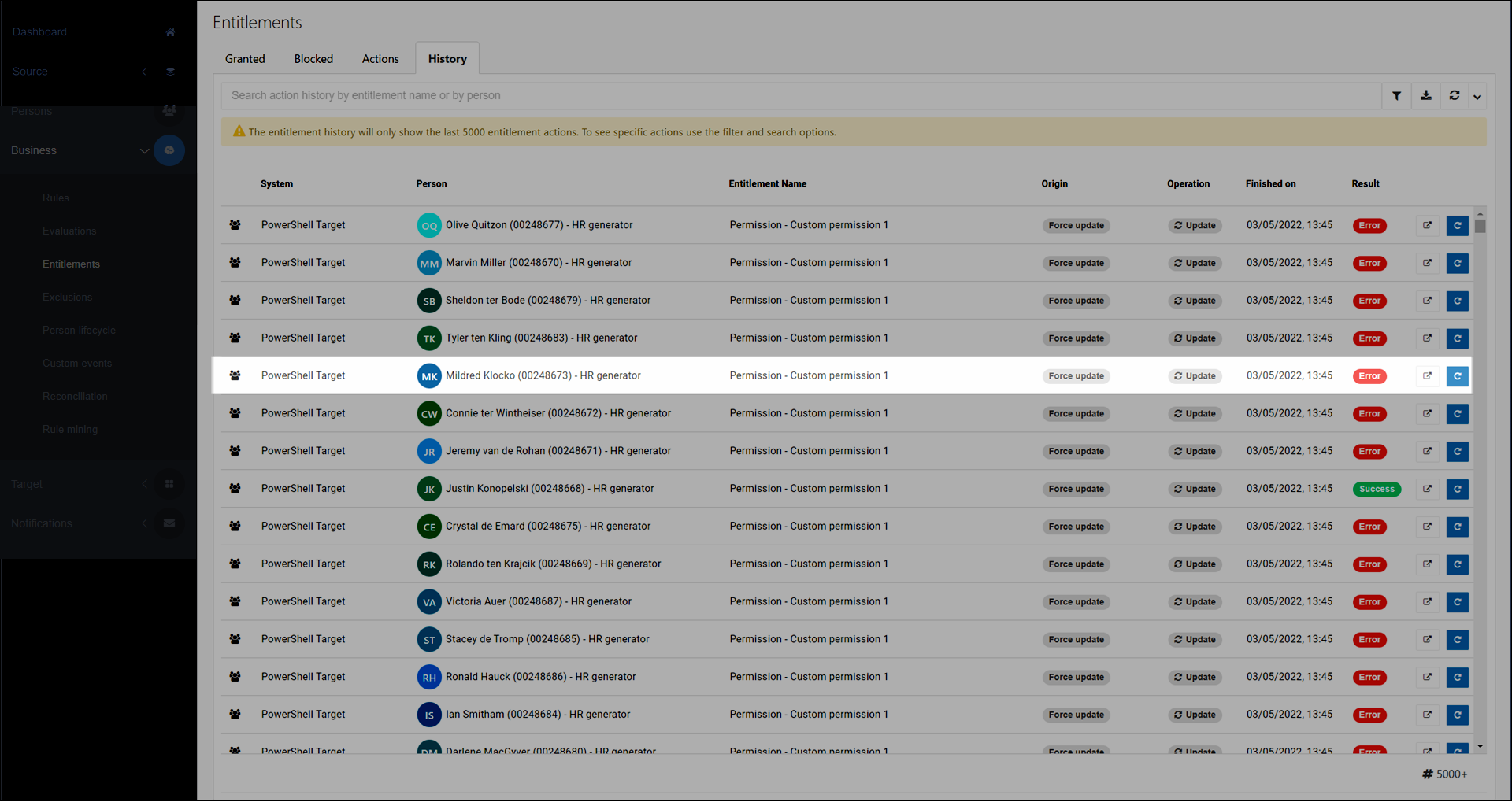Screen dimensions: 1512x802
Task: Click the history search input field
Action: point(799,96)
